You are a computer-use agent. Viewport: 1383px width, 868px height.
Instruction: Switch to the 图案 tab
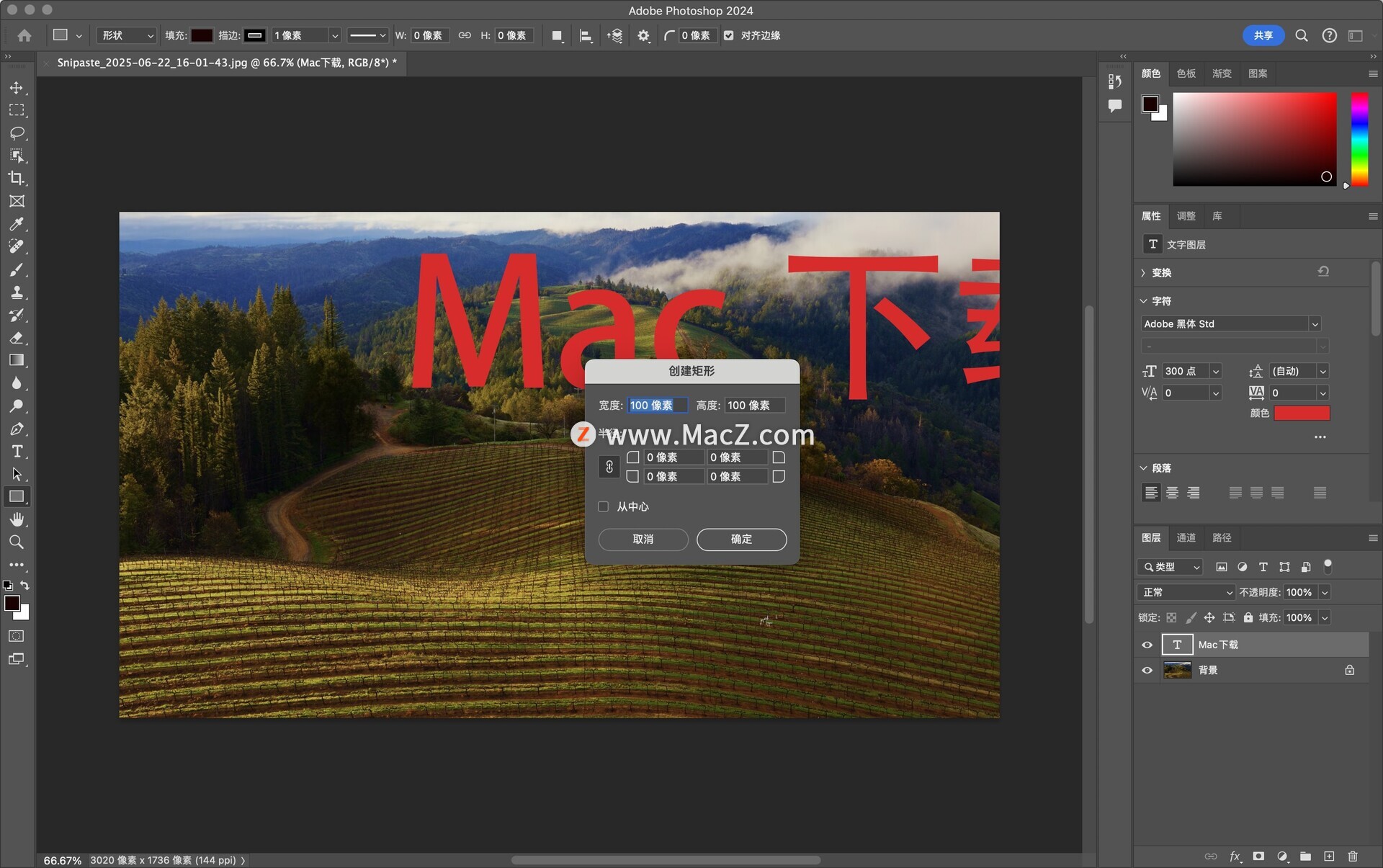(1258, 73)
